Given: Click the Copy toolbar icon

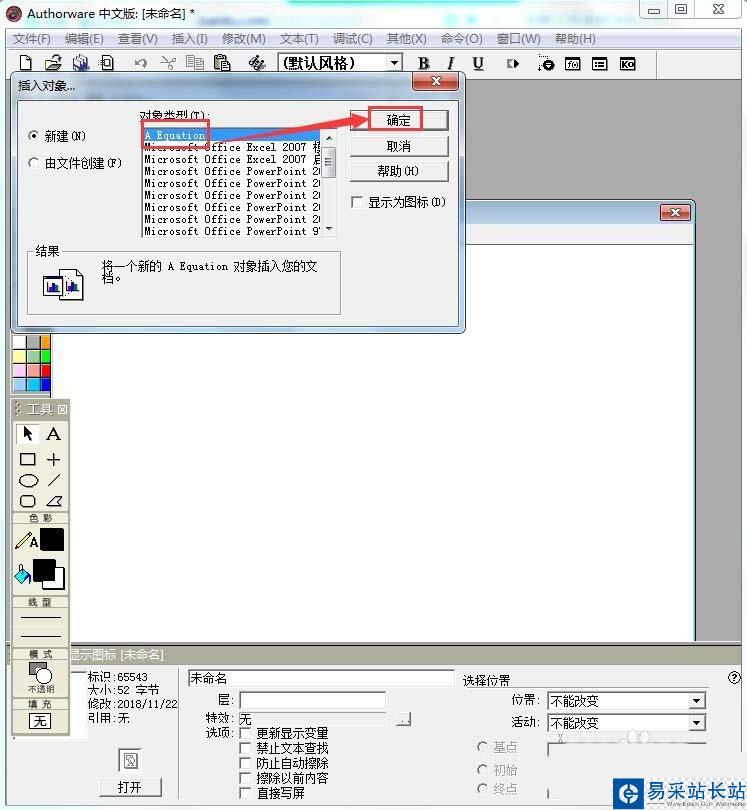Looking at the screenshot, I should tap(195, 63).
